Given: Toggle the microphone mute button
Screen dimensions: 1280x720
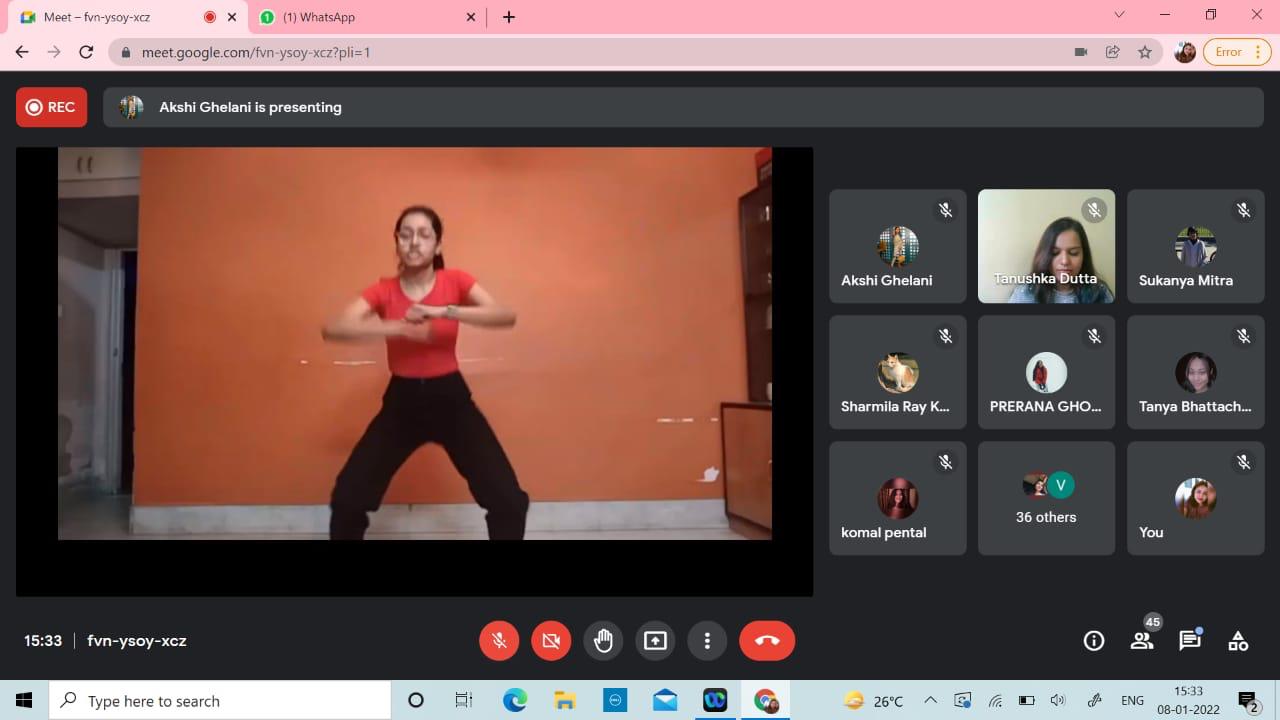Looking at the screenshot, I should (x=499, y=641).
